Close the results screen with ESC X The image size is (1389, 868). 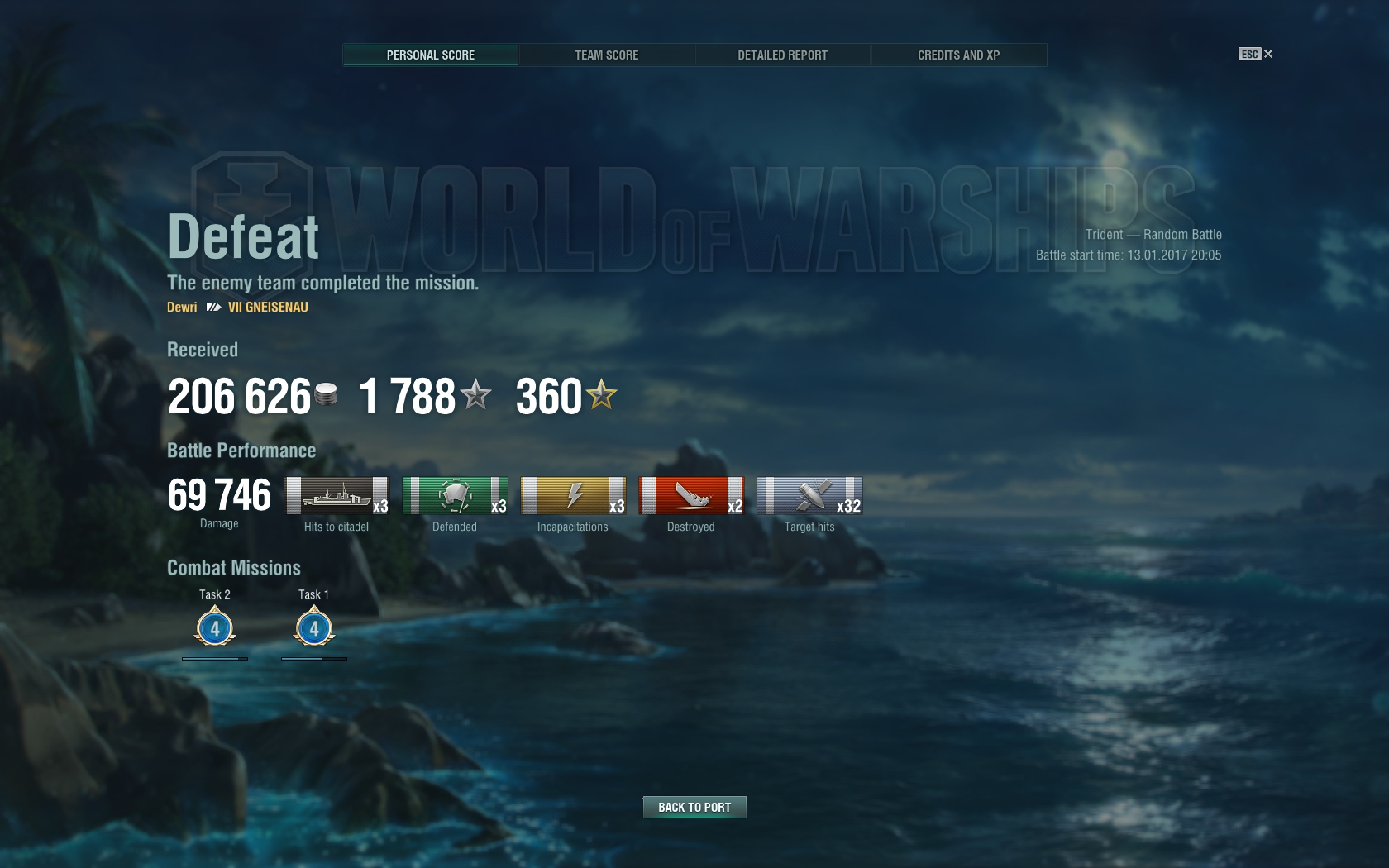tap(1256, 54)
